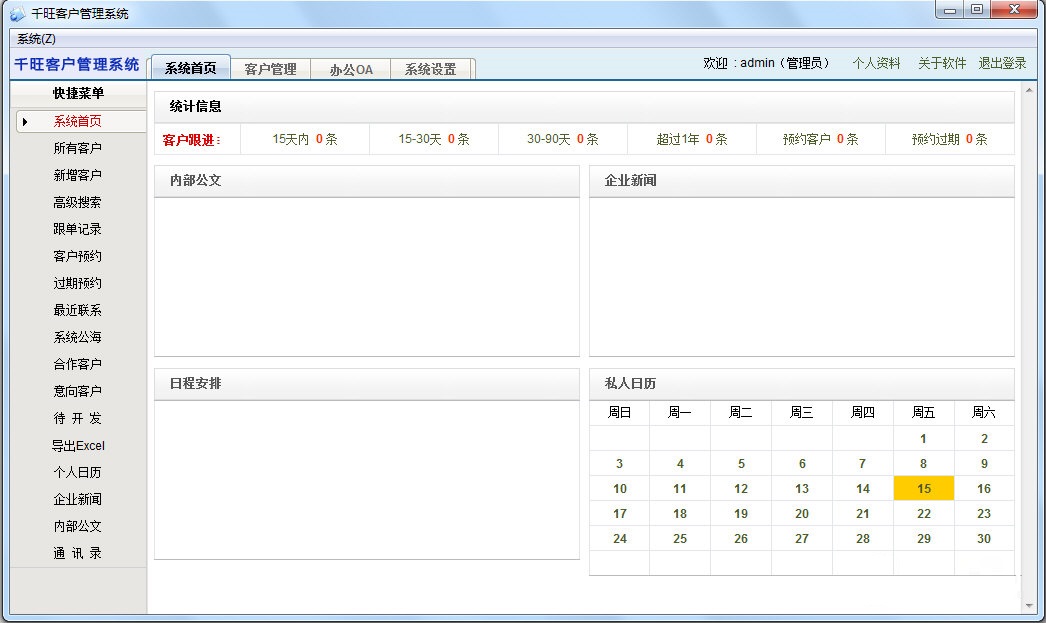Open the 系统设置 tab
The width and height of the screenshot is (1046, 623).
click(431, 69)
